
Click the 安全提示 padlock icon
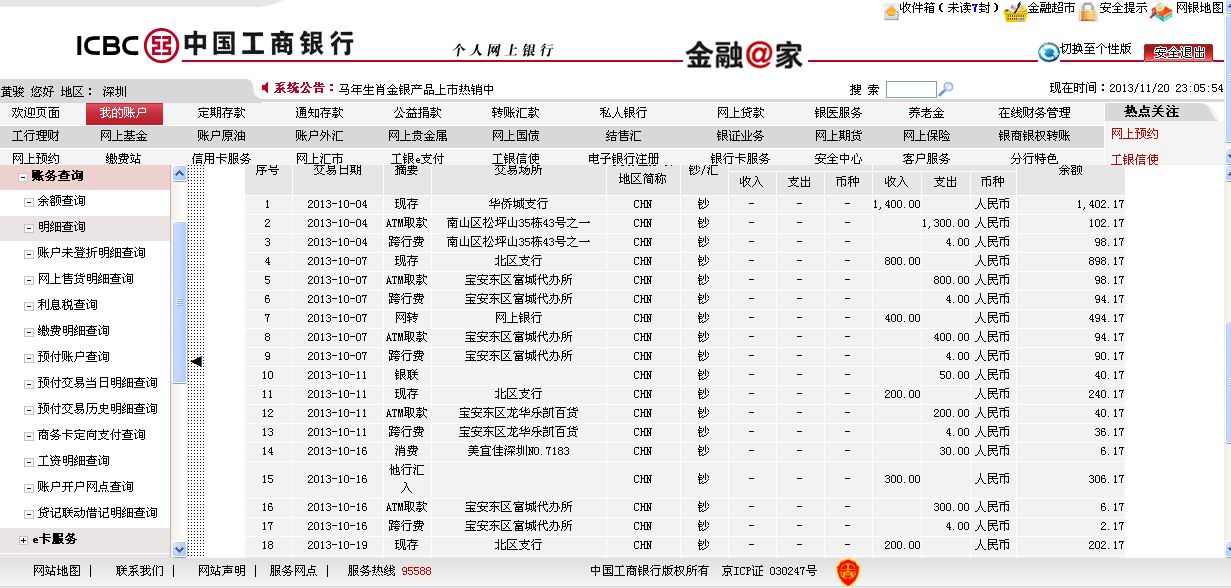(1087, 11)
